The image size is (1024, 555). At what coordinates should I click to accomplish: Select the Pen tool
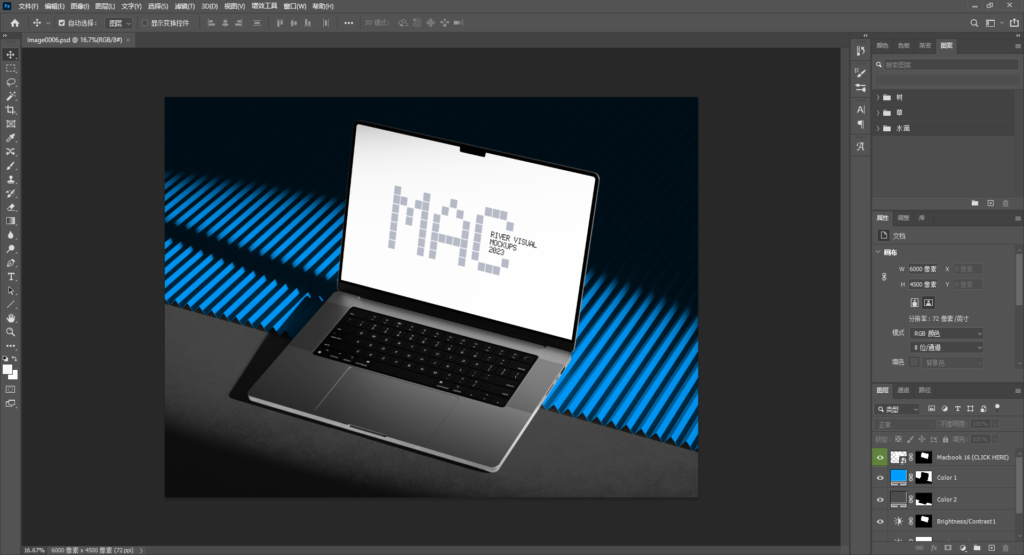click(10, 263)
